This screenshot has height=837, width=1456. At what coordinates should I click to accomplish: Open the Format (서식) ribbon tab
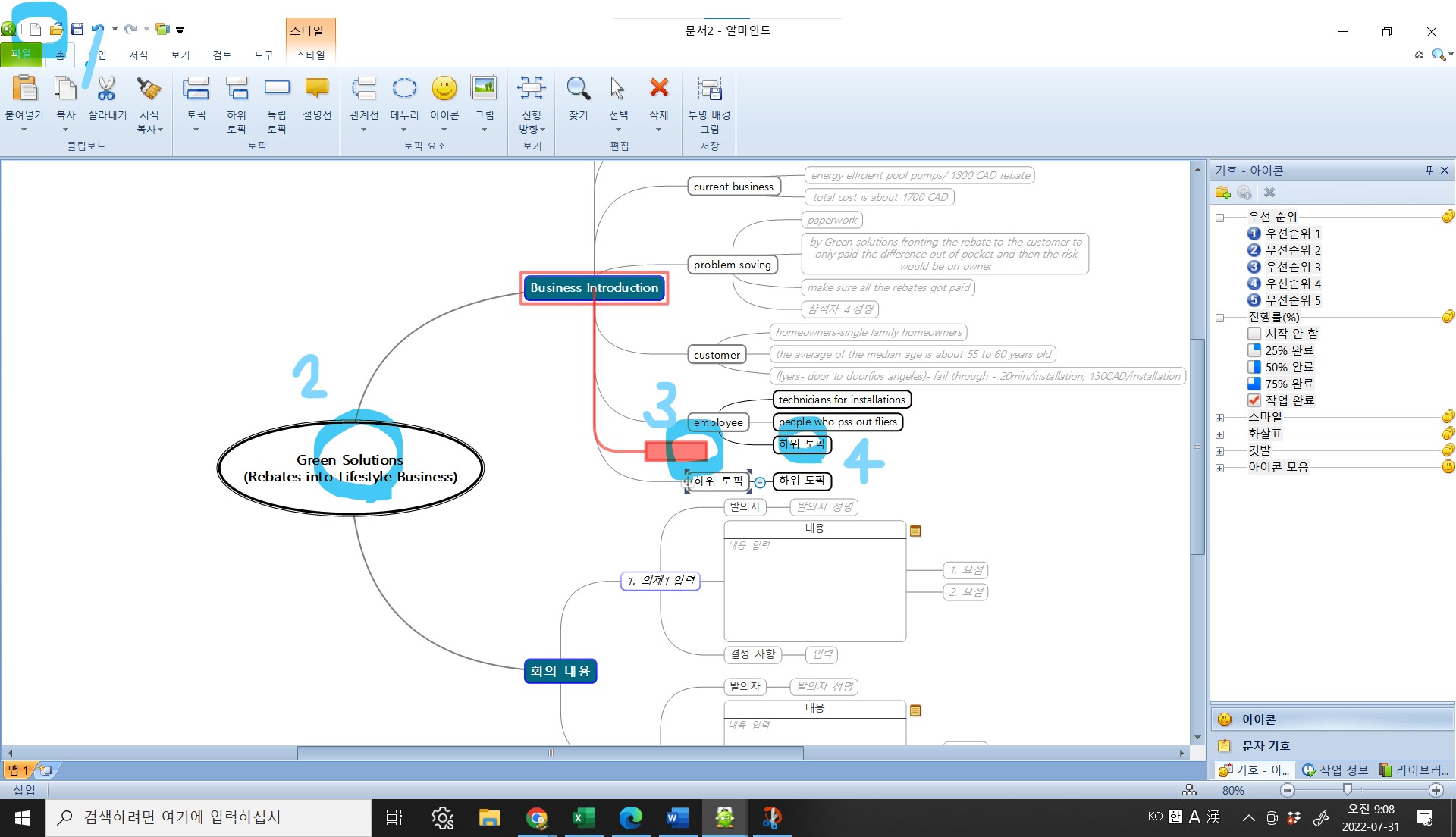coord(139,55)
